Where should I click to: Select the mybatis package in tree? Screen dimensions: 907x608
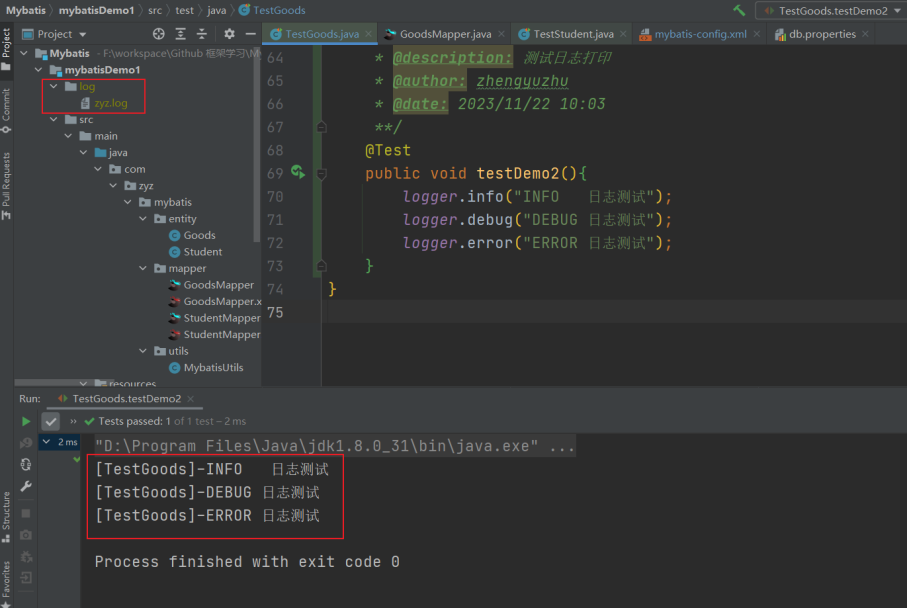click(x=165, y=202)
